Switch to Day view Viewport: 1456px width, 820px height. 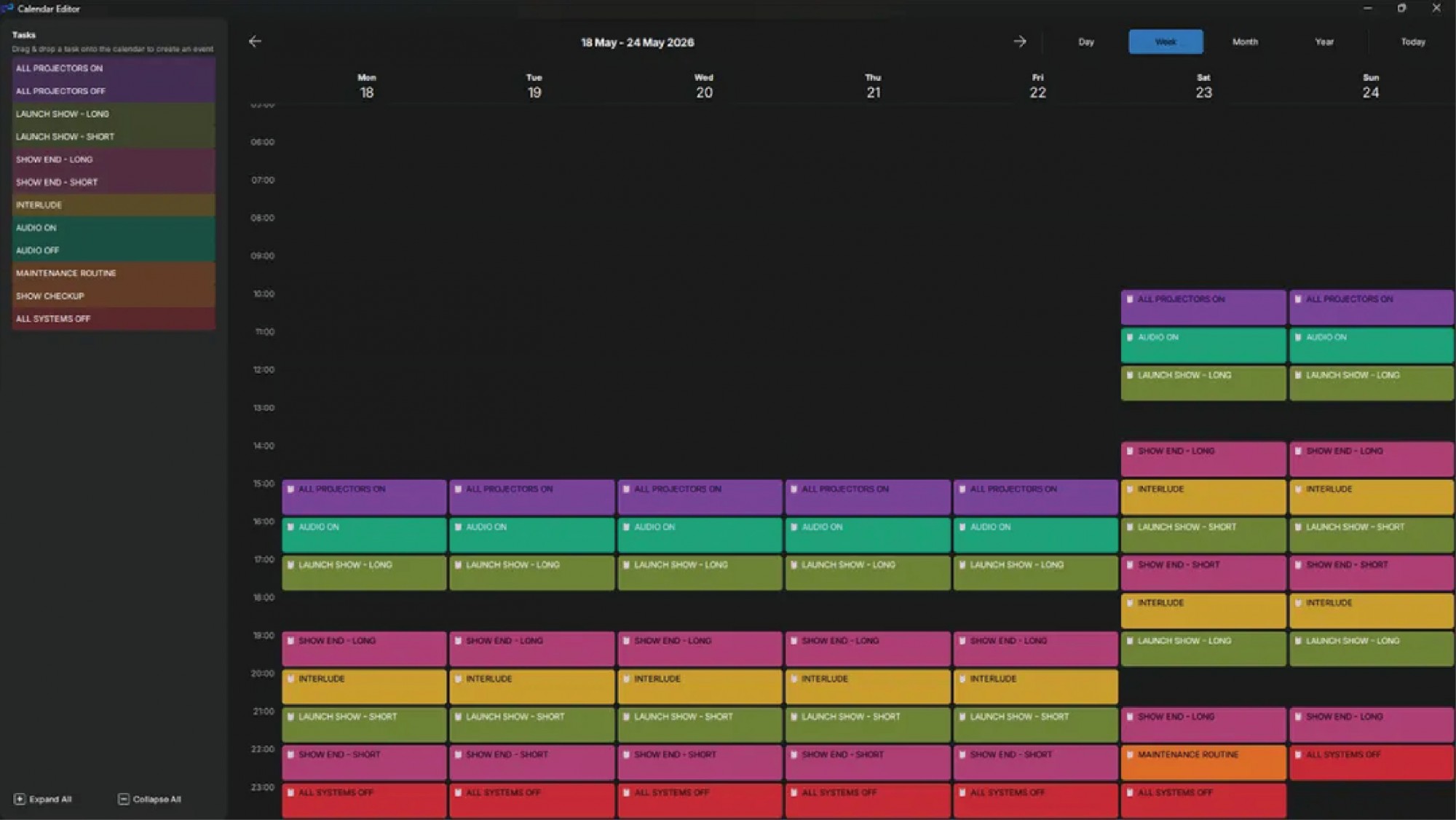point(1086,42)
